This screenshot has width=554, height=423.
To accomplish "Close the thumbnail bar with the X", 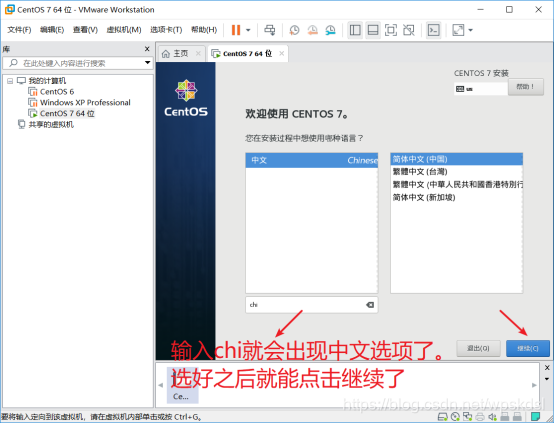I will pyautogui.click(x=547, y=368).
